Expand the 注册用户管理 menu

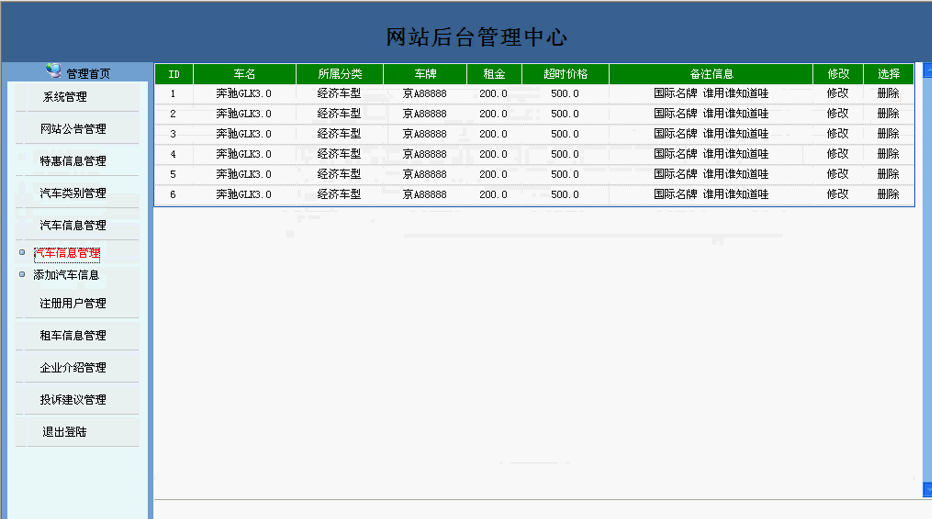pos(73,304)
